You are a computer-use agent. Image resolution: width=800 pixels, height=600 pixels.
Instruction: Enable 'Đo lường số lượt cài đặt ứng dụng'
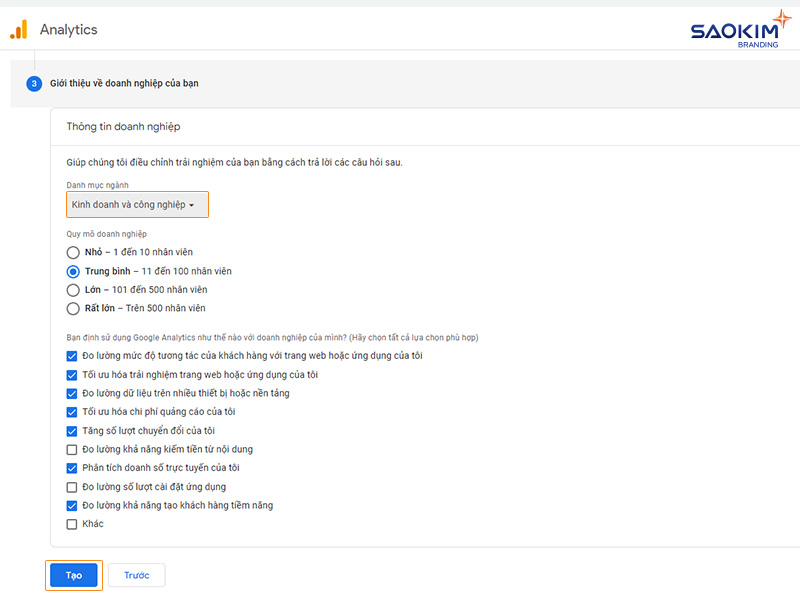pyautogui.click(x=71, y=487)
